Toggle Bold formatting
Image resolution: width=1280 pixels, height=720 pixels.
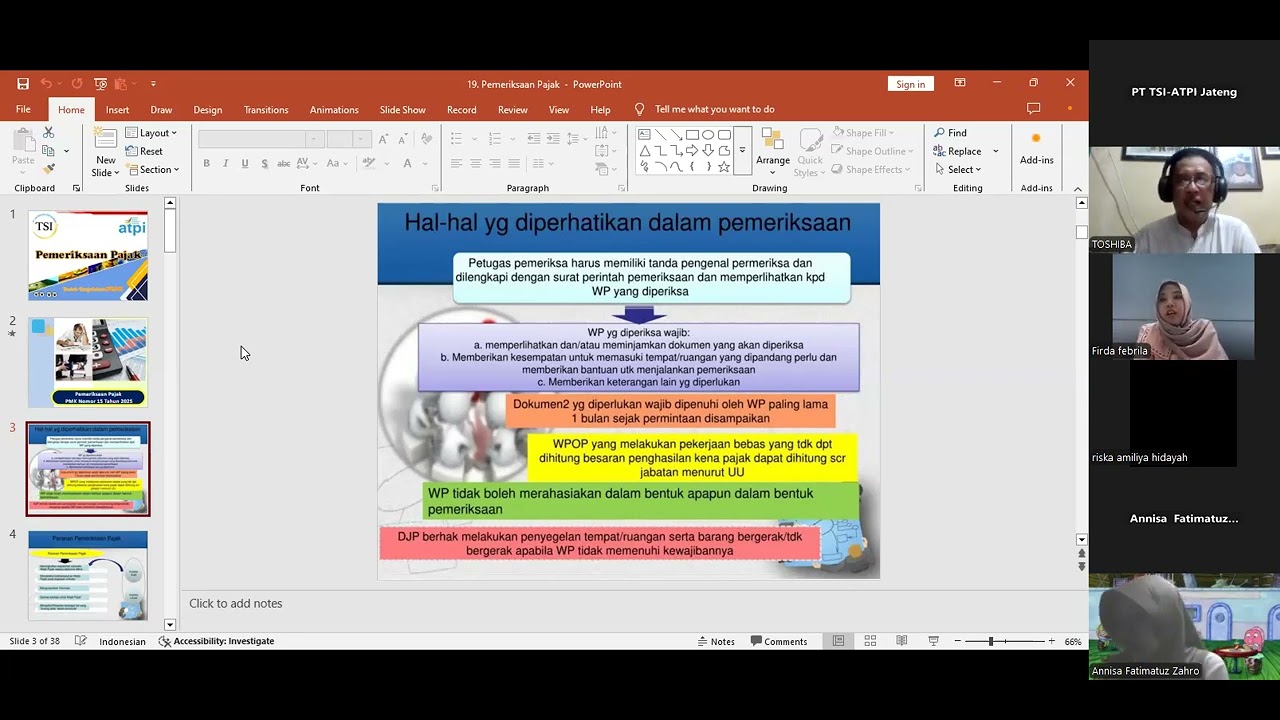point(206,164)
